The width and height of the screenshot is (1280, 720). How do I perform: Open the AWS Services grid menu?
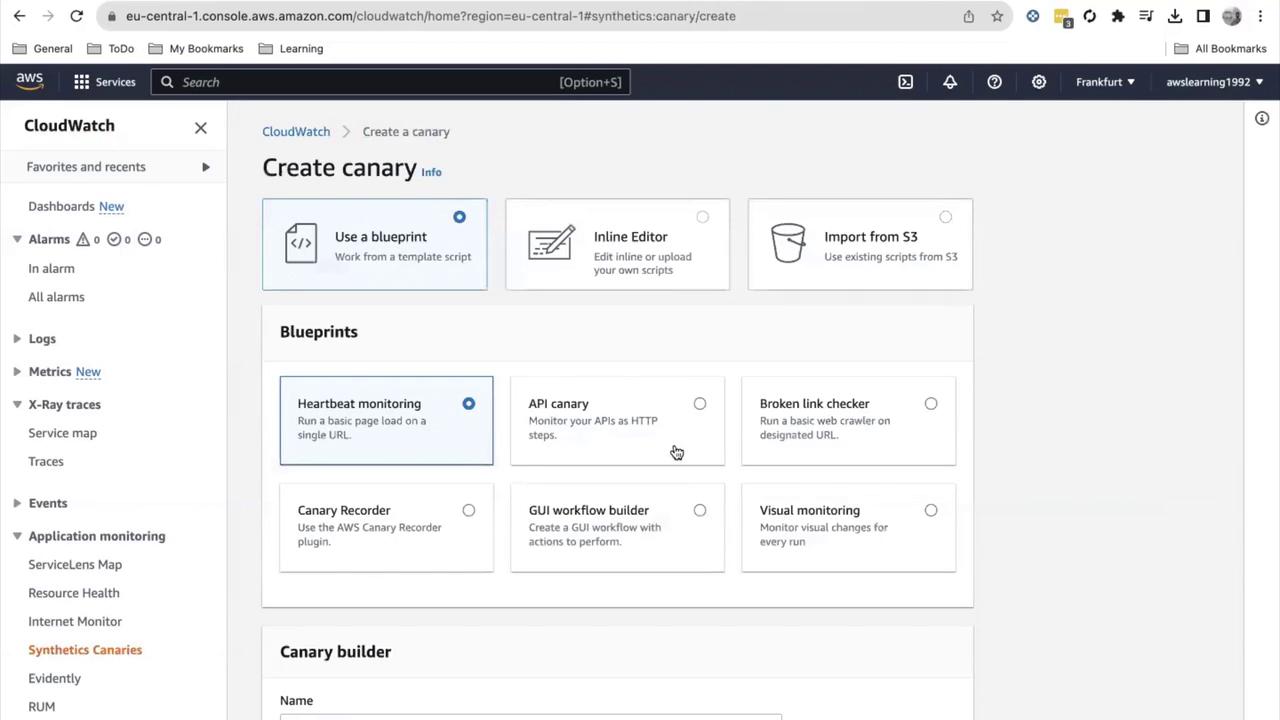click(104, 82)
